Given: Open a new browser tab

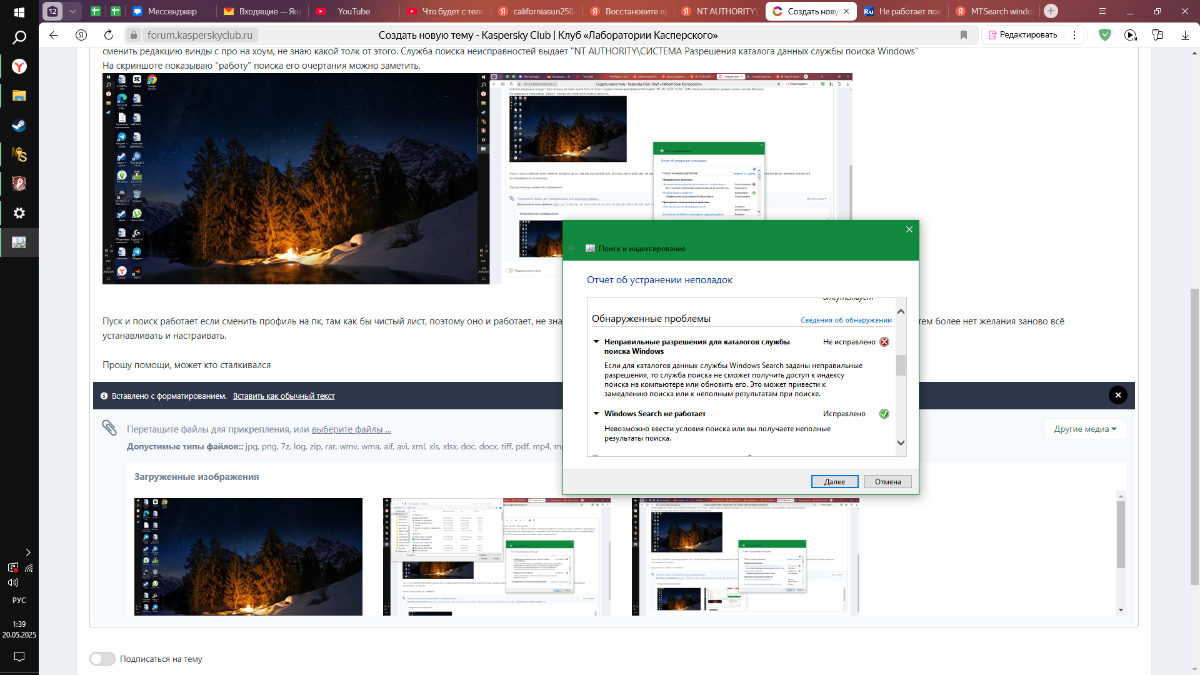Looking at the screenshot, I should click(1051, 11).
